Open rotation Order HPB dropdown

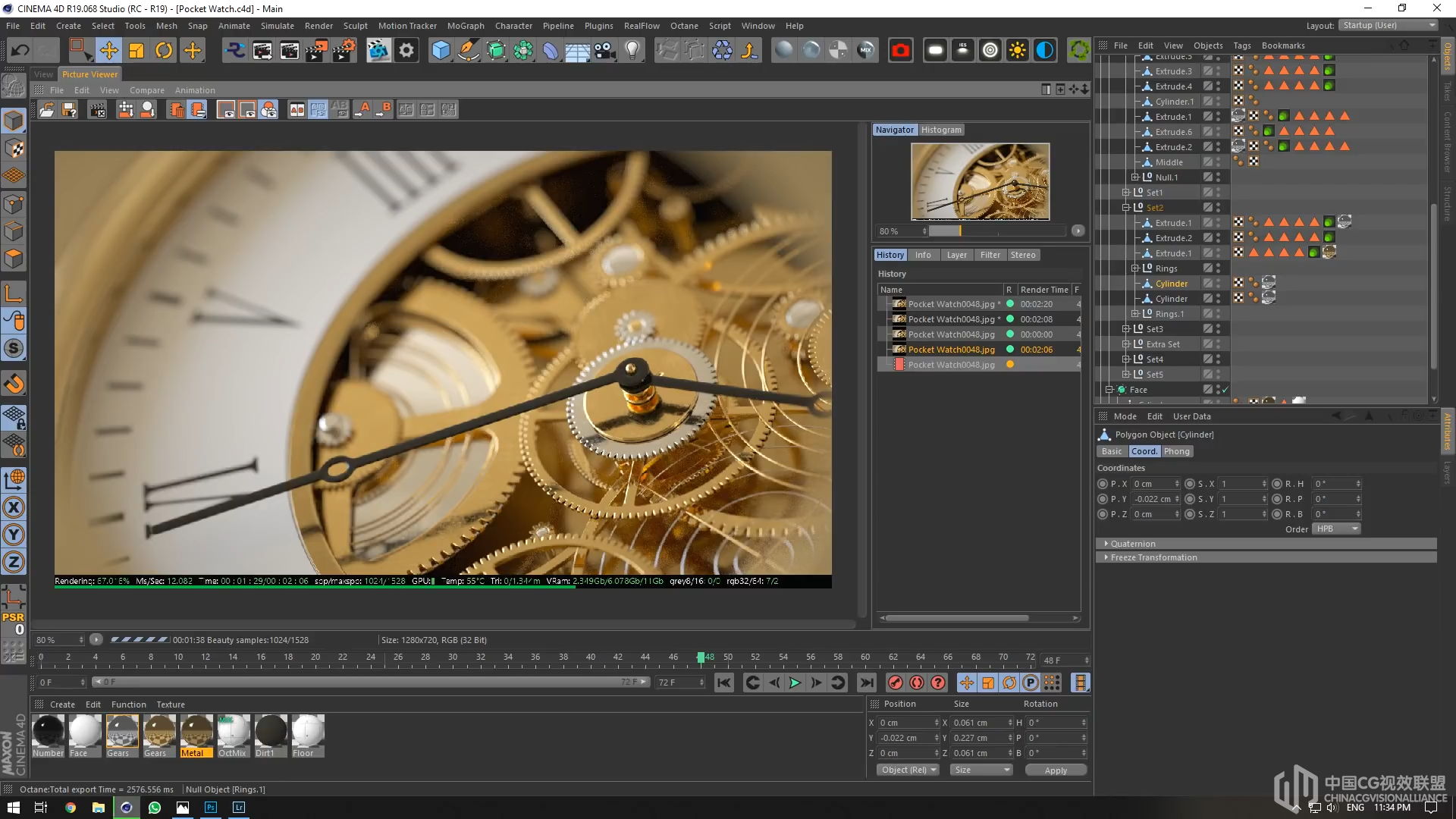(1337, 529)
